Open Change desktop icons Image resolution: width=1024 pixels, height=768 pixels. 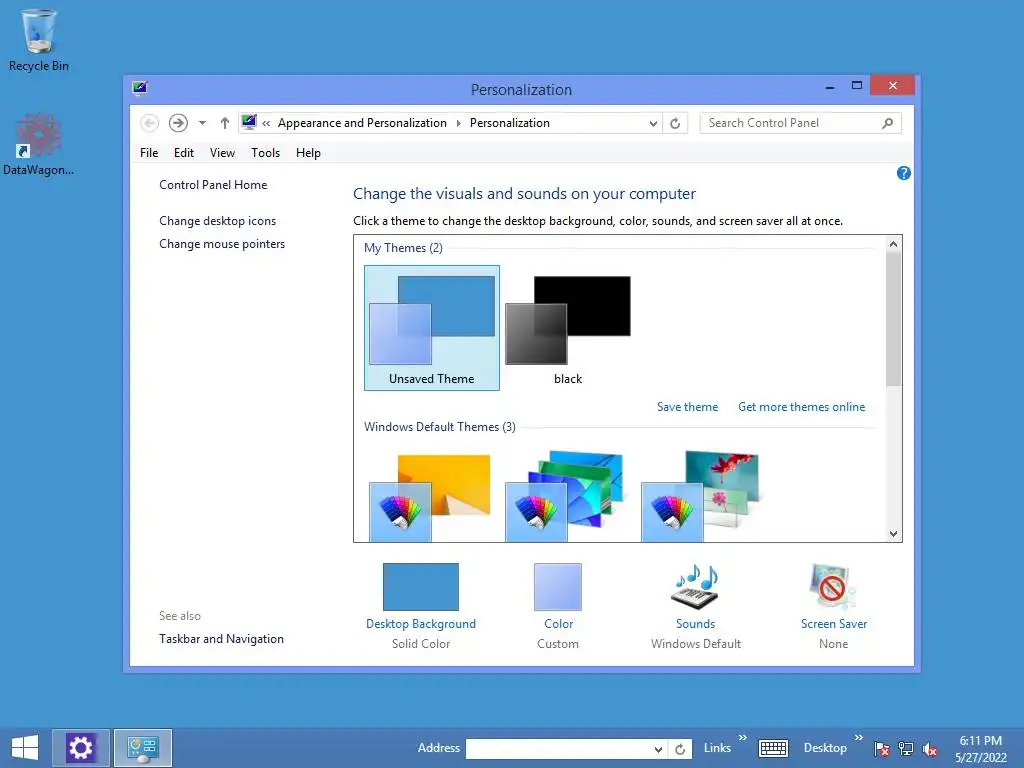coord(217,221)
